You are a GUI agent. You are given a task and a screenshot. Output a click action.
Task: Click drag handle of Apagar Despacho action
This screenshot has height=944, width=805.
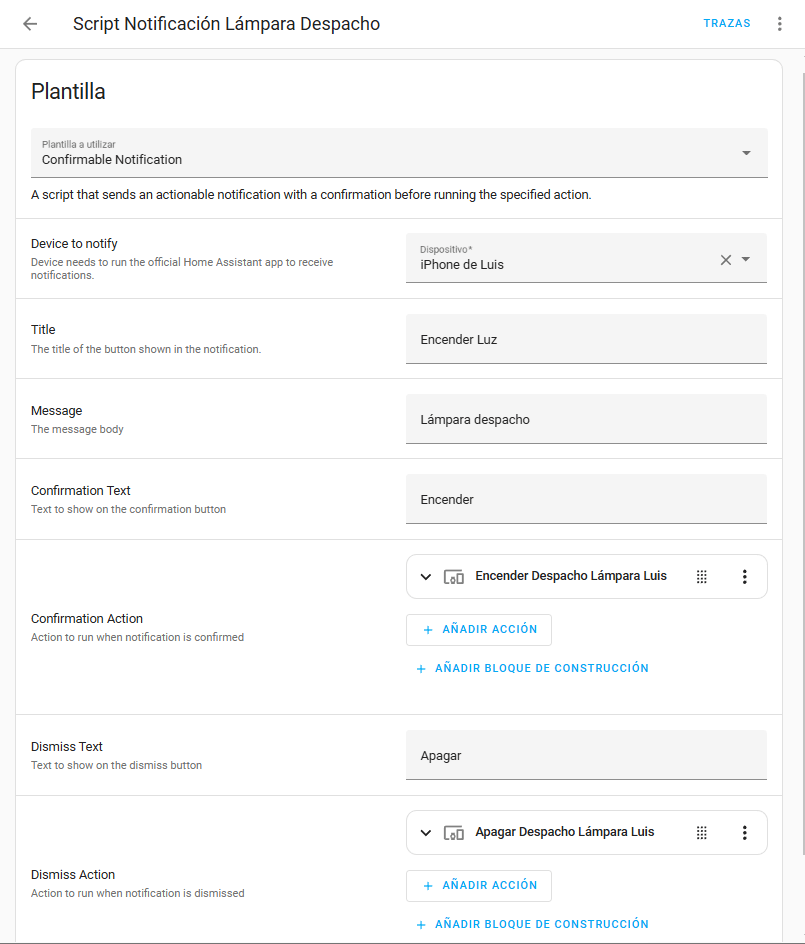[702, 832]
